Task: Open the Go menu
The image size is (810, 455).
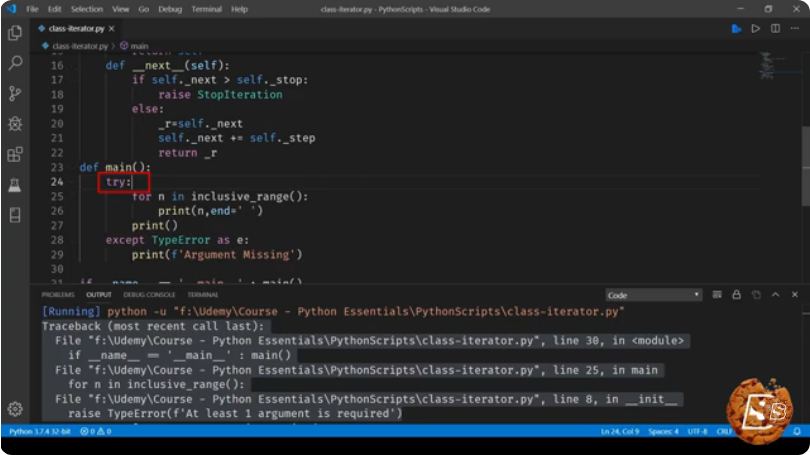Action: pyautogui.click(x=144, y=9)
